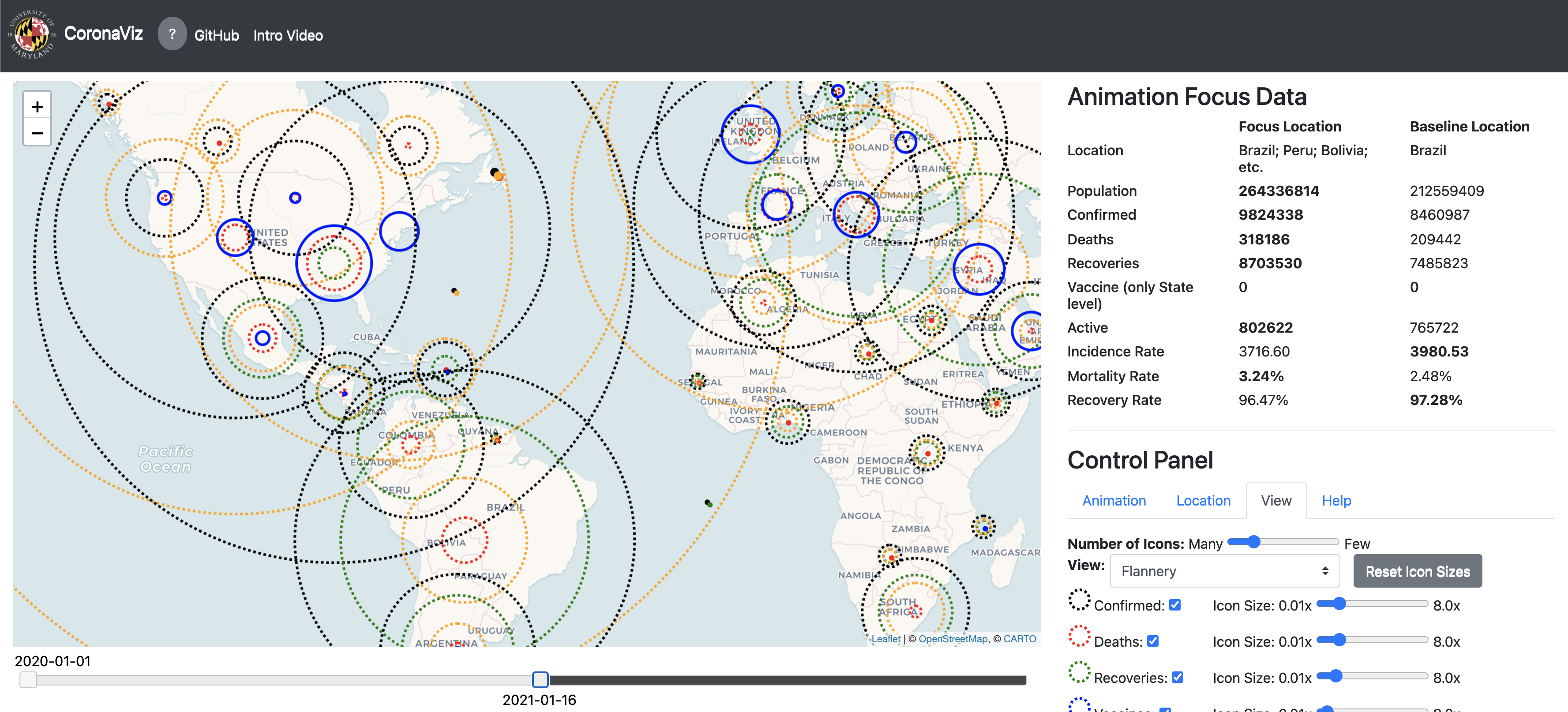
Task: Click the map zoom out minus button
Action: (x=37, y=133)
